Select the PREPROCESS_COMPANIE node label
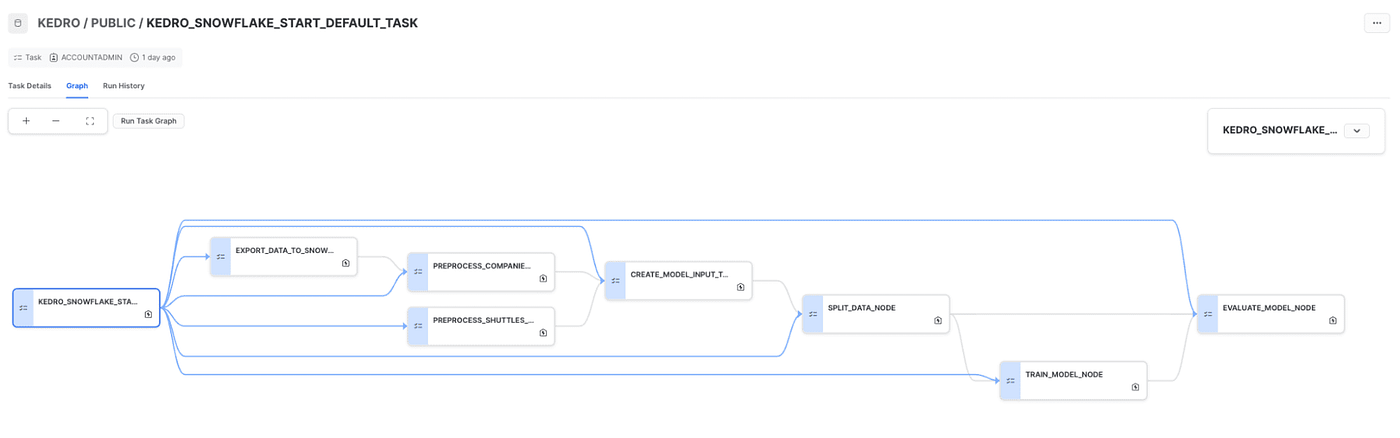 pyautogui.click(x=482, y=266)
